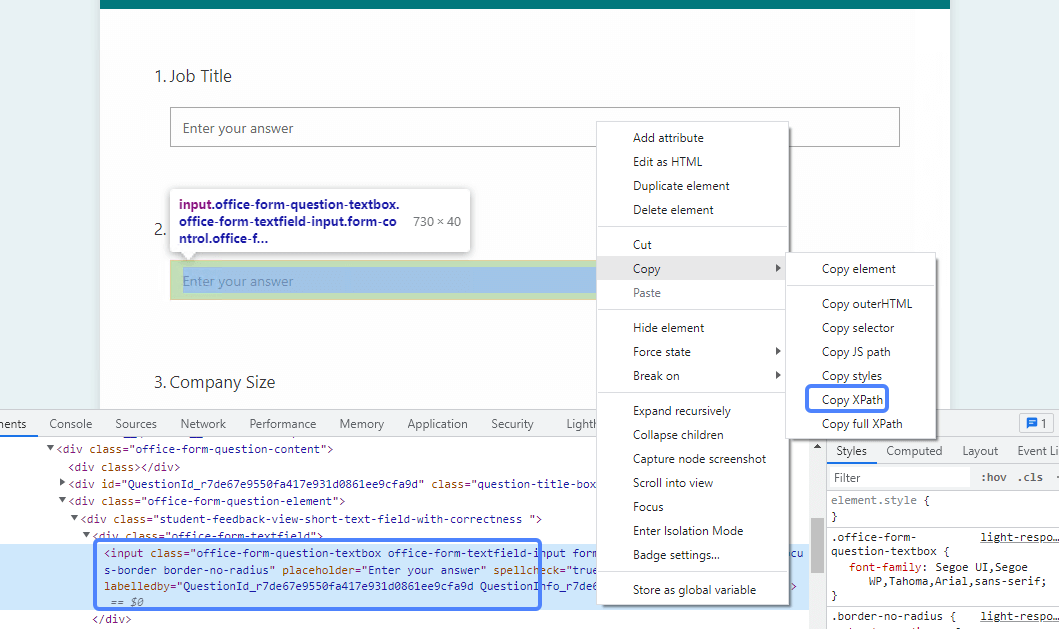Collapse the student-feedback-view div node

point(74,518)
